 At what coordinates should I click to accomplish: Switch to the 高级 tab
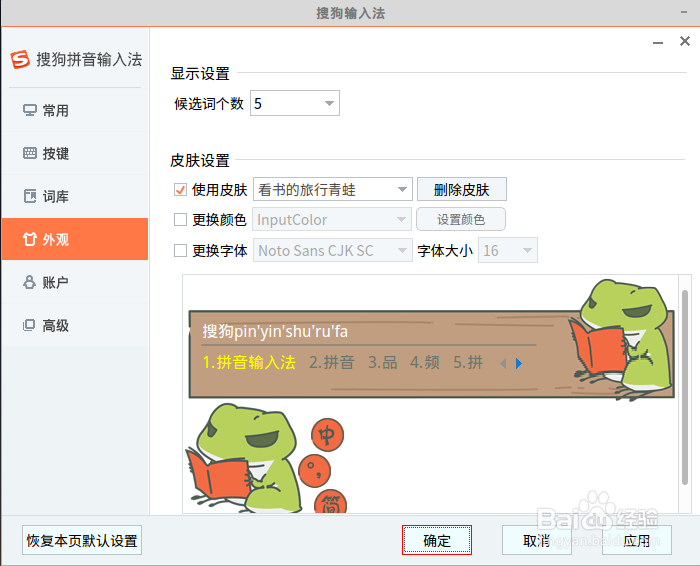point(75,325)
